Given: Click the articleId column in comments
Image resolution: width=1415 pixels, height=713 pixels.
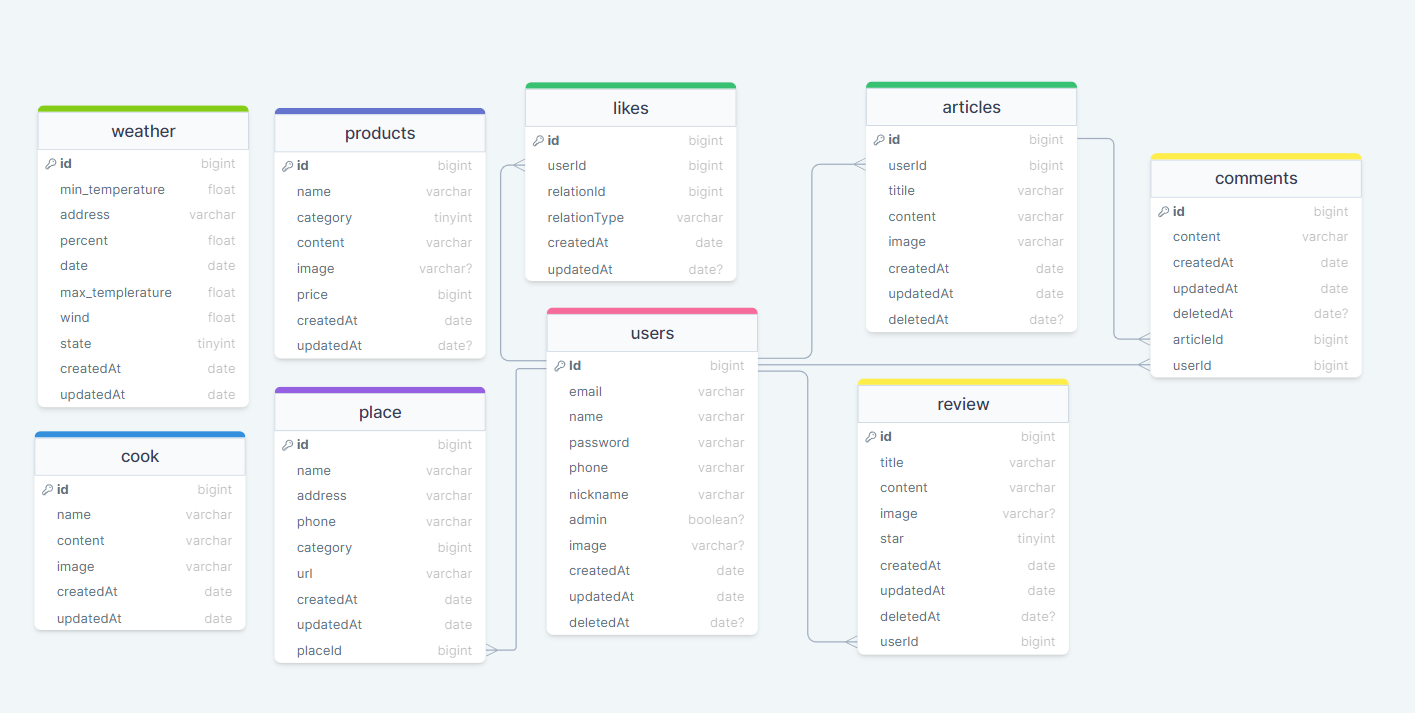Looking at the screenshot, I should click(1256, 340).
